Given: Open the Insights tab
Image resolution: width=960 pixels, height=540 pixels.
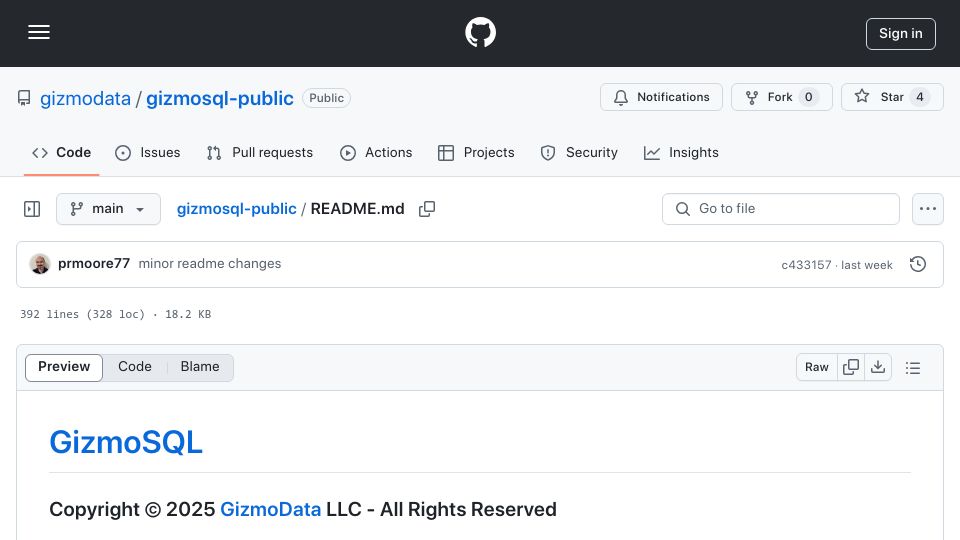Looking at the screenshot, I should coord(681,152).
